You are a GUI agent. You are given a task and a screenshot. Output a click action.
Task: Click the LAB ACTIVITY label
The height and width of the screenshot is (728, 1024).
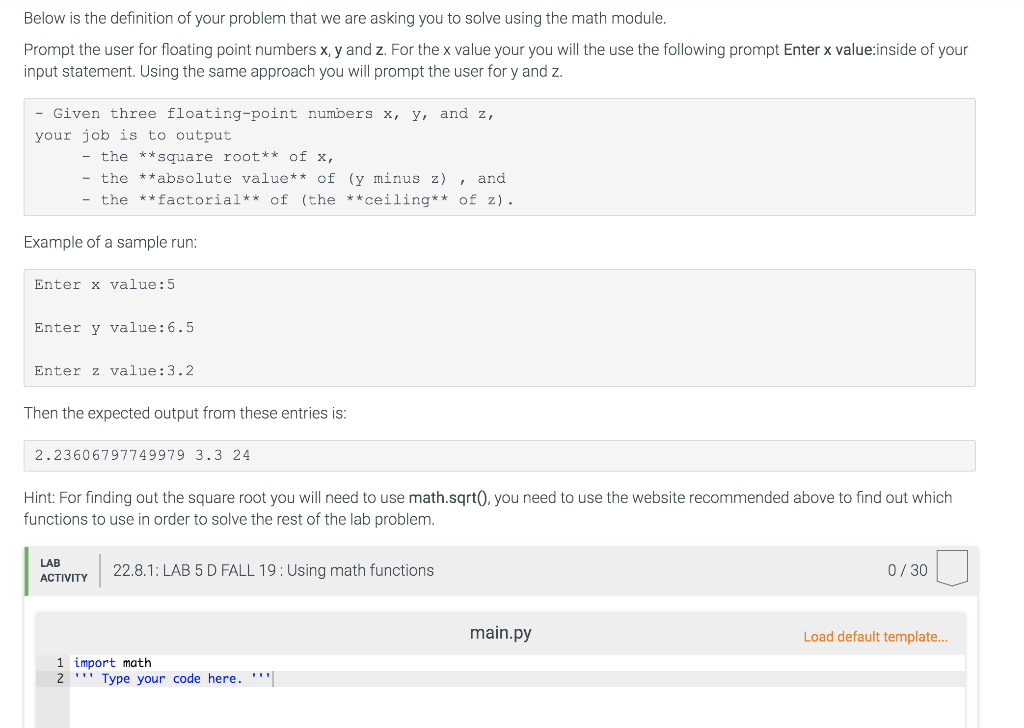[x=63, y=571]
